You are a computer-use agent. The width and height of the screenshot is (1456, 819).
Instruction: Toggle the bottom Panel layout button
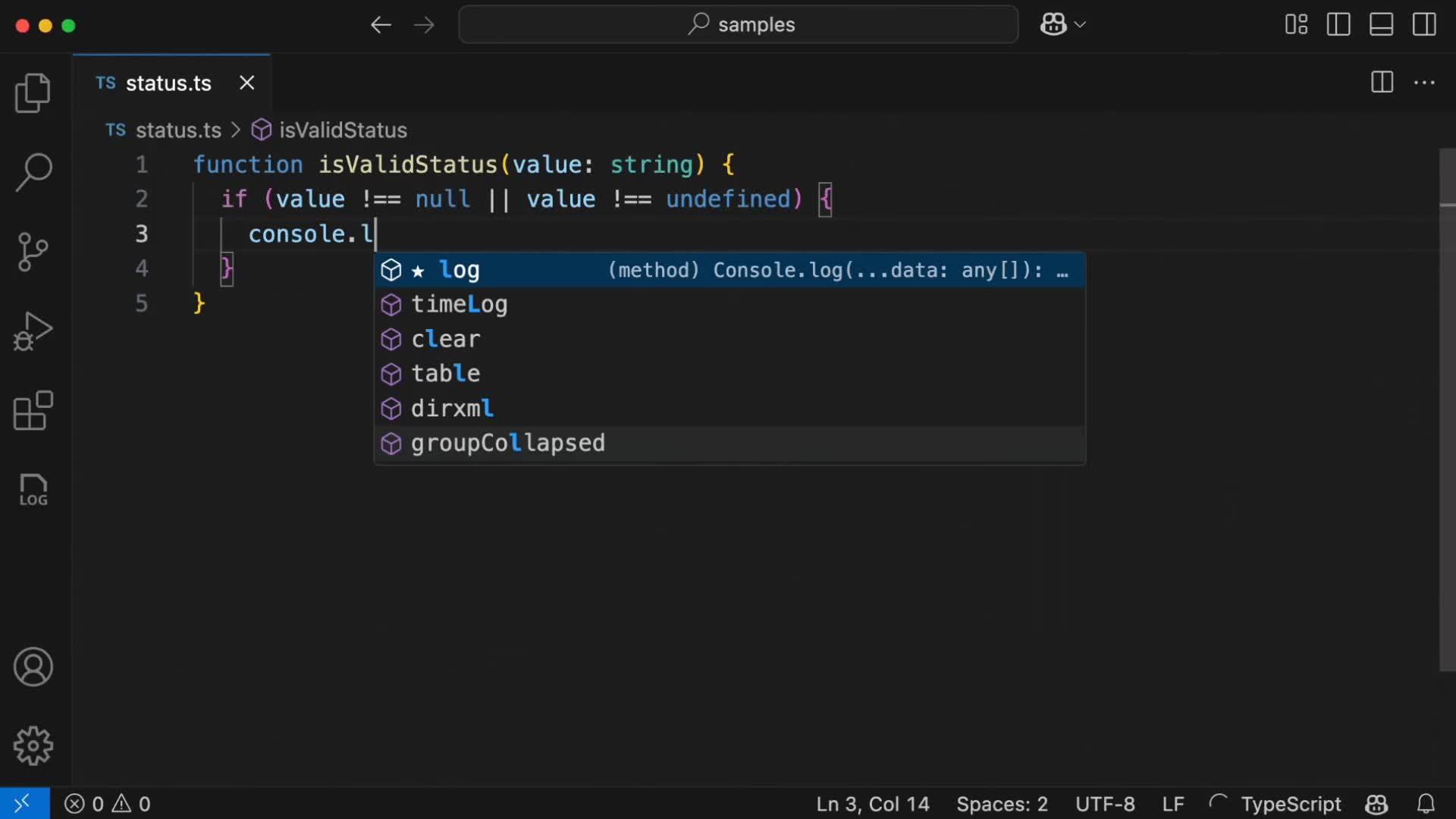click(x=1381, y=25)
